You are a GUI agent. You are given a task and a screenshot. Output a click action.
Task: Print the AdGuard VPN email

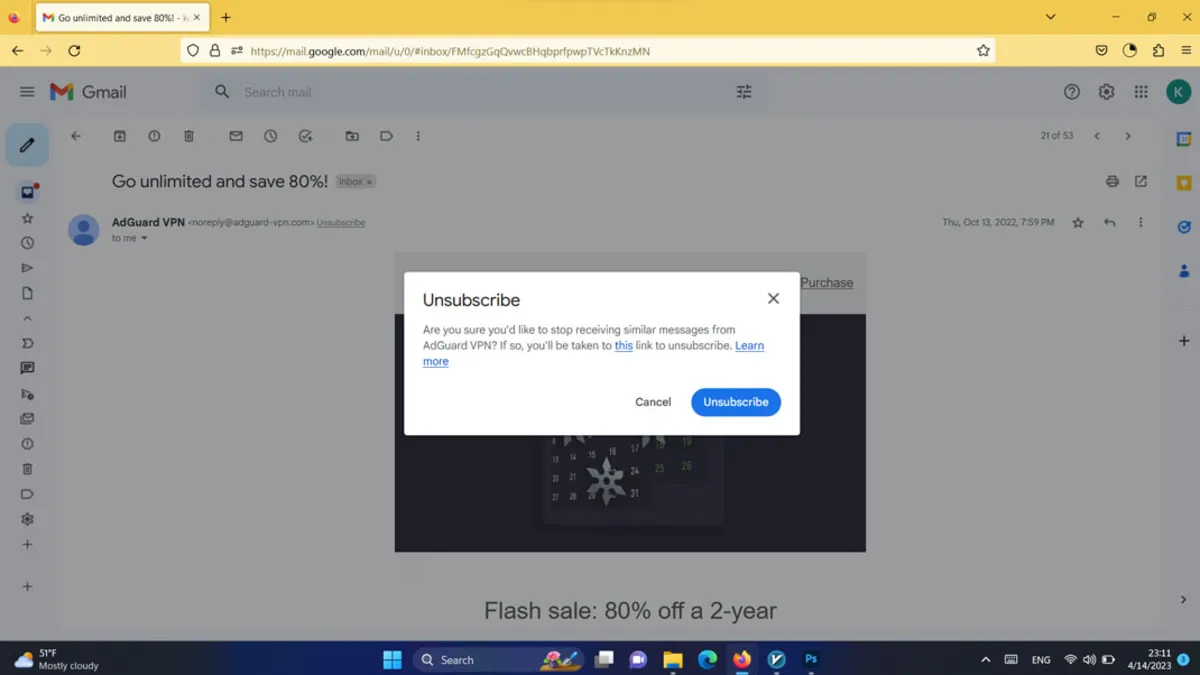1112,181
